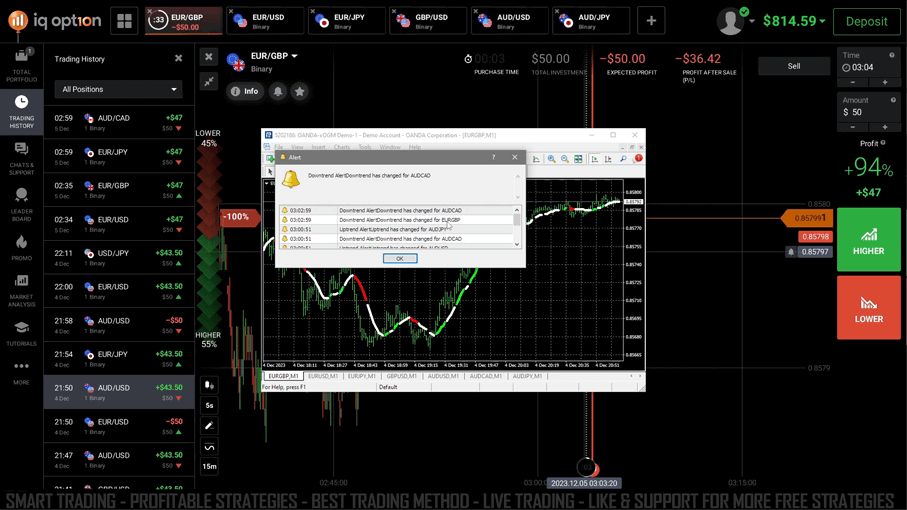Open Chats & Support sidebar item
The width and height of the screenshot is (907, 510).
pos(21,158)
